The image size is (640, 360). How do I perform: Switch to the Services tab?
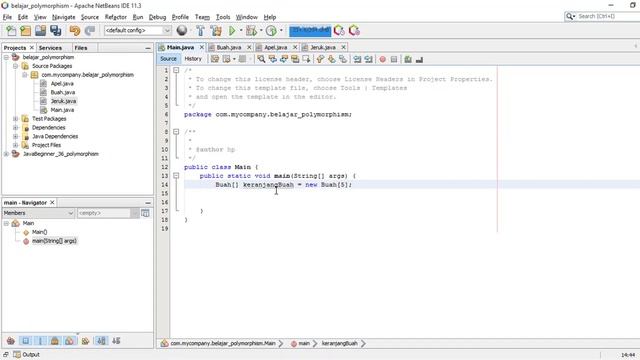[x=50, y=48]
